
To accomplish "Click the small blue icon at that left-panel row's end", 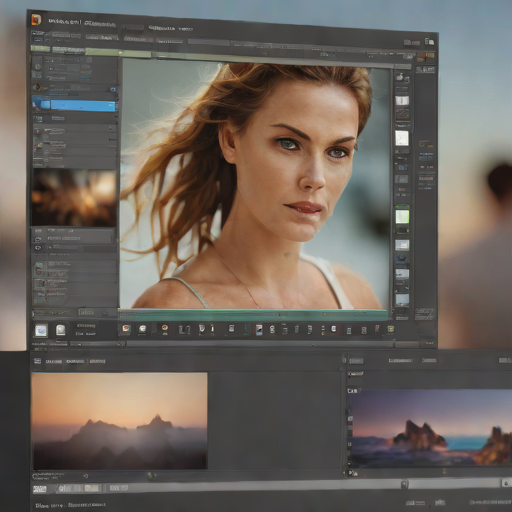I will point(113,89).
